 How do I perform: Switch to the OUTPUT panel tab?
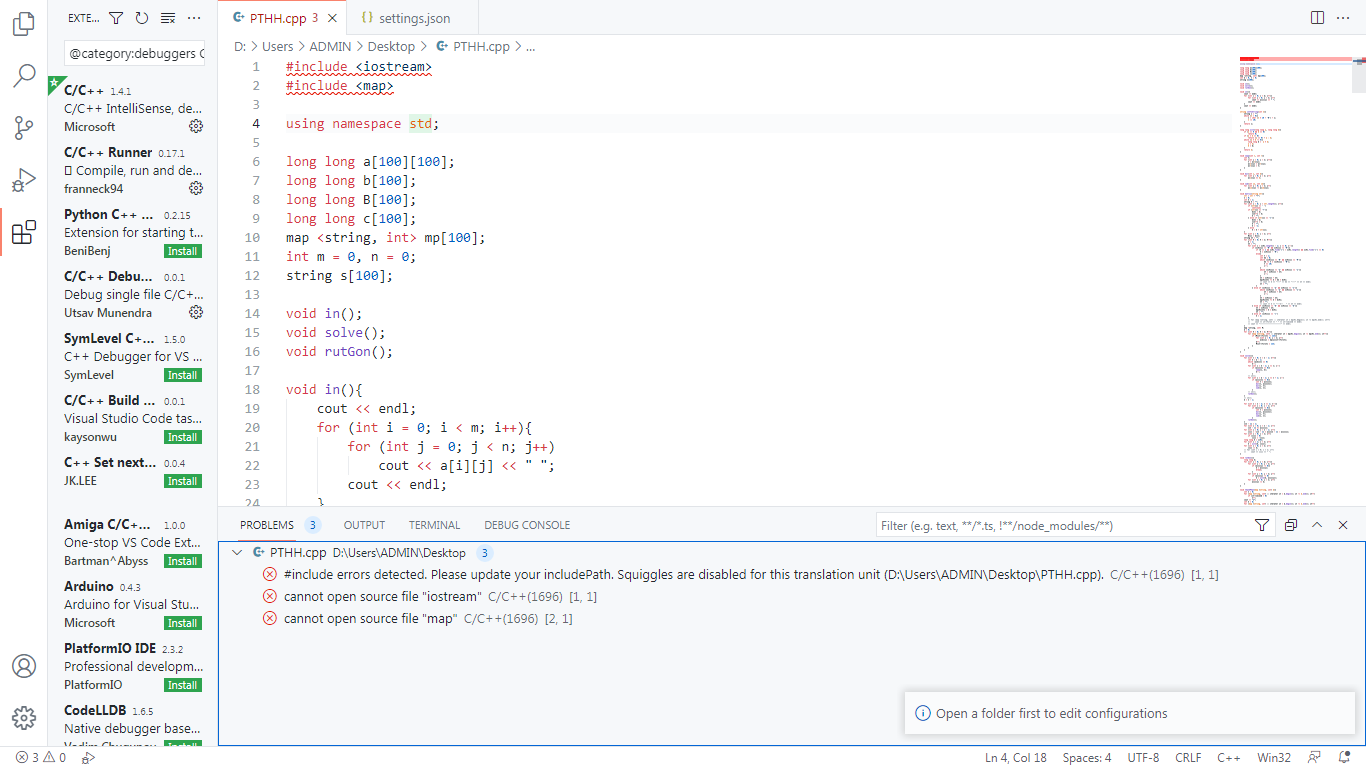(364, 525)
